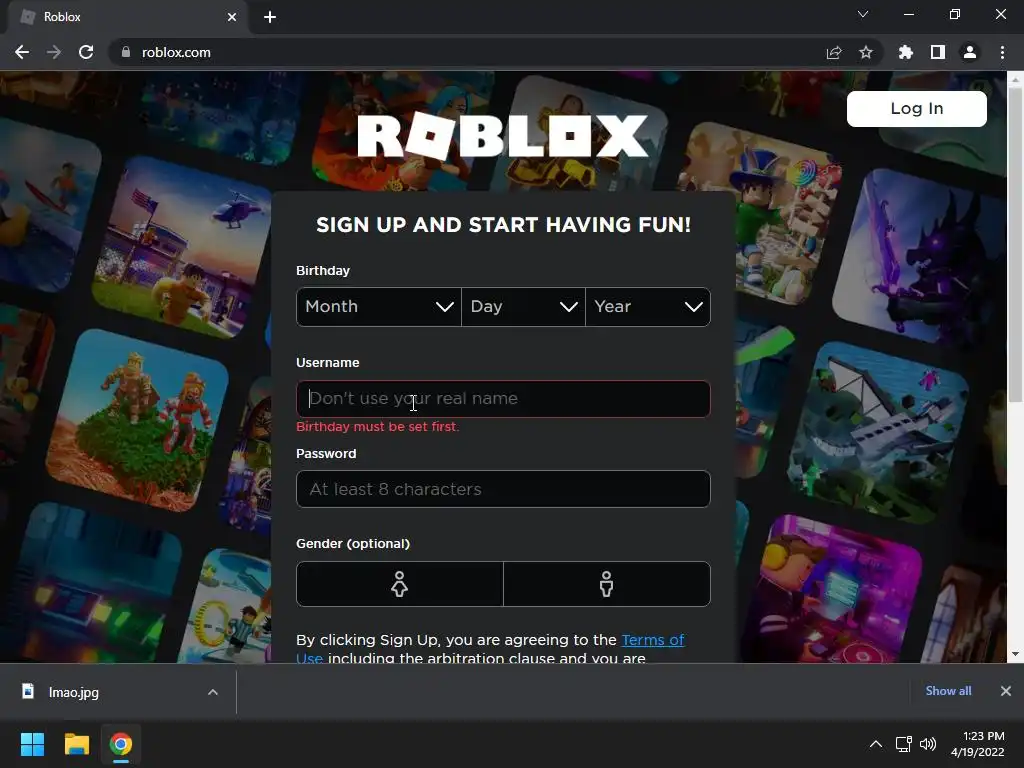Open the clock showing 1:23 PM
The height and width of the screenshot is (768, 1024).
978,744
